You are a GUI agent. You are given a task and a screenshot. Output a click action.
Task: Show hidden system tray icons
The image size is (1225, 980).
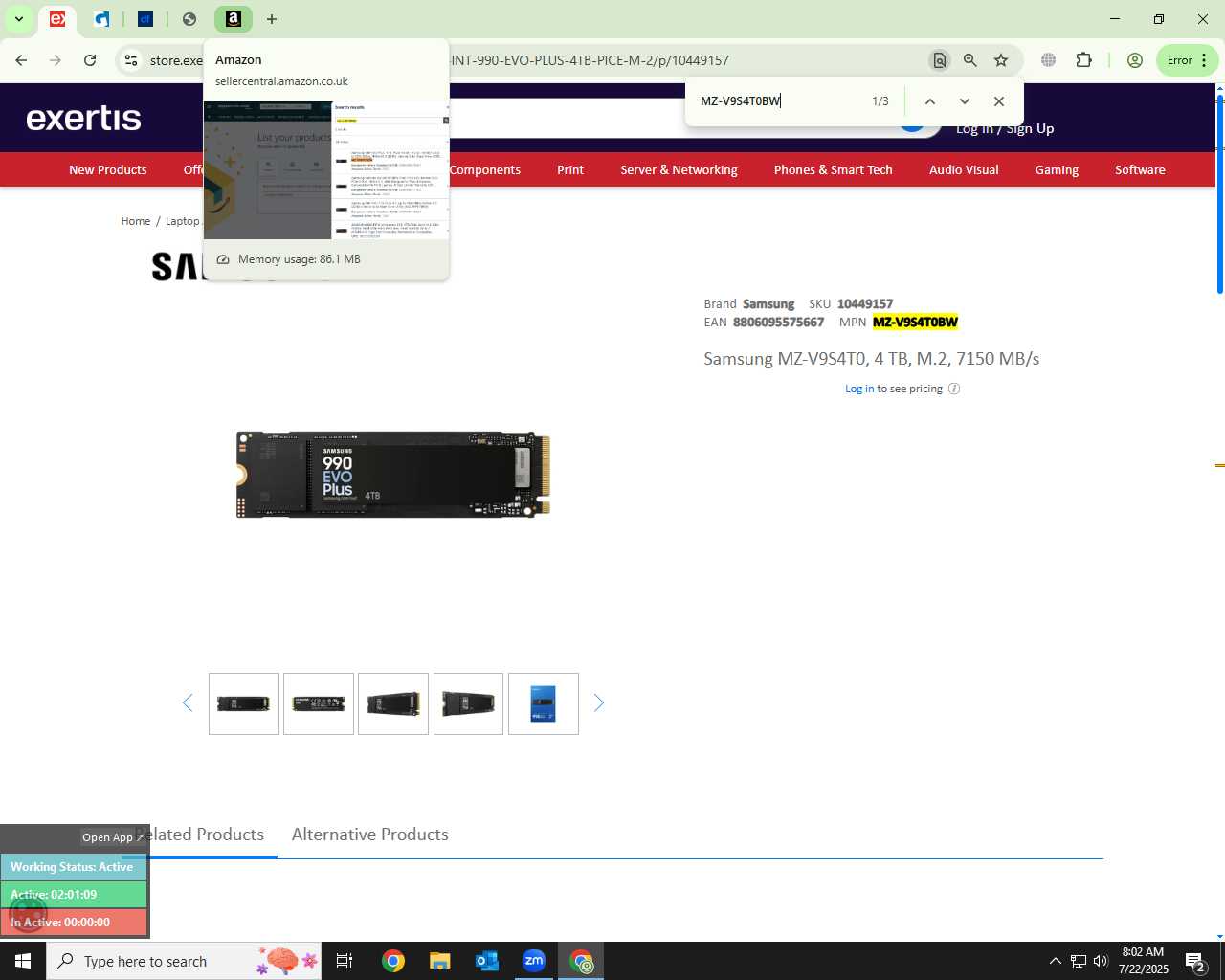1055,961
